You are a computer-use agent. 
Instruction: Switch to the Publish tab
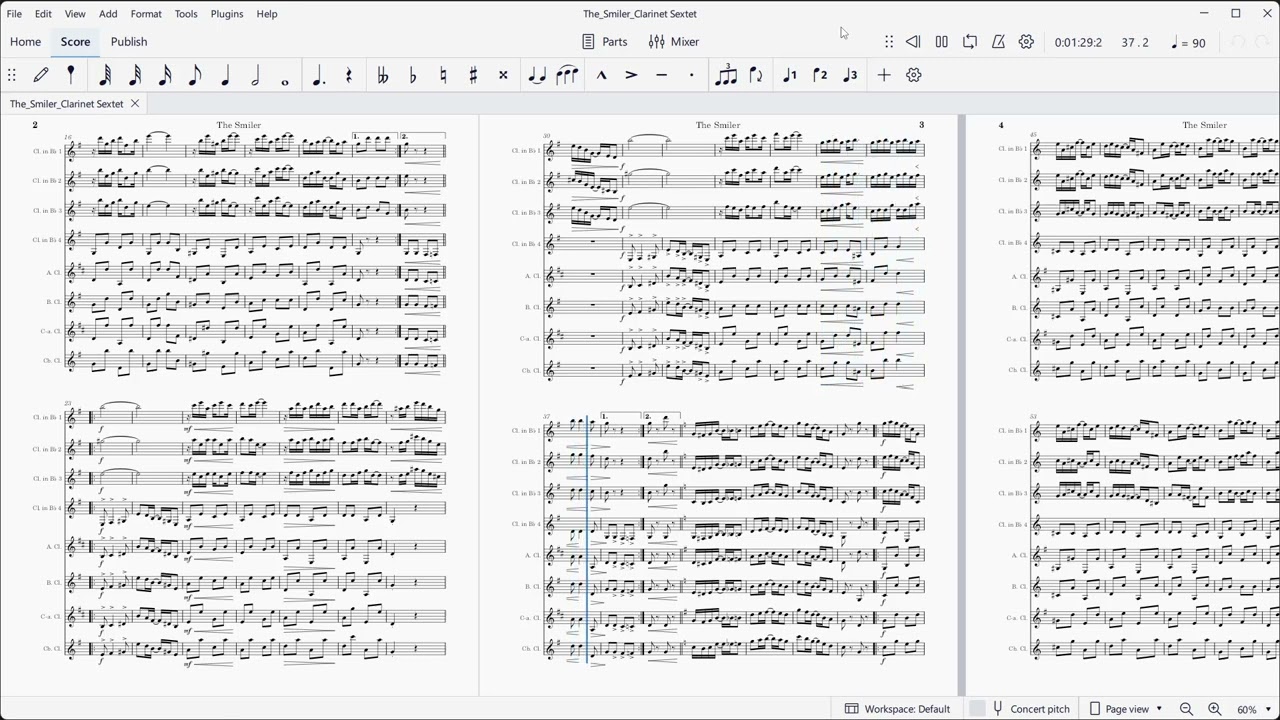point(129,42)
